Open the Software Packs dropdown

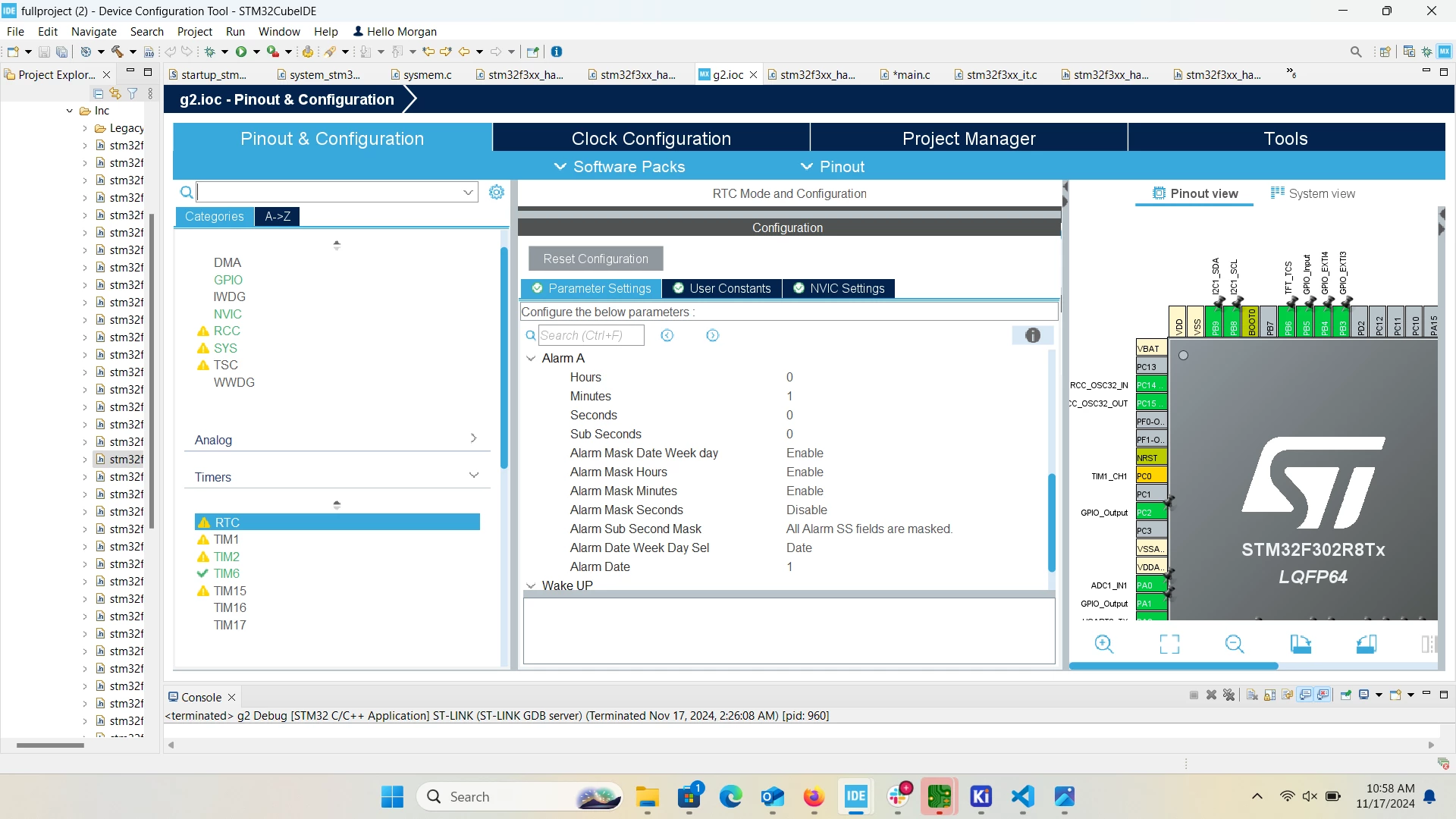pos(620,166)
